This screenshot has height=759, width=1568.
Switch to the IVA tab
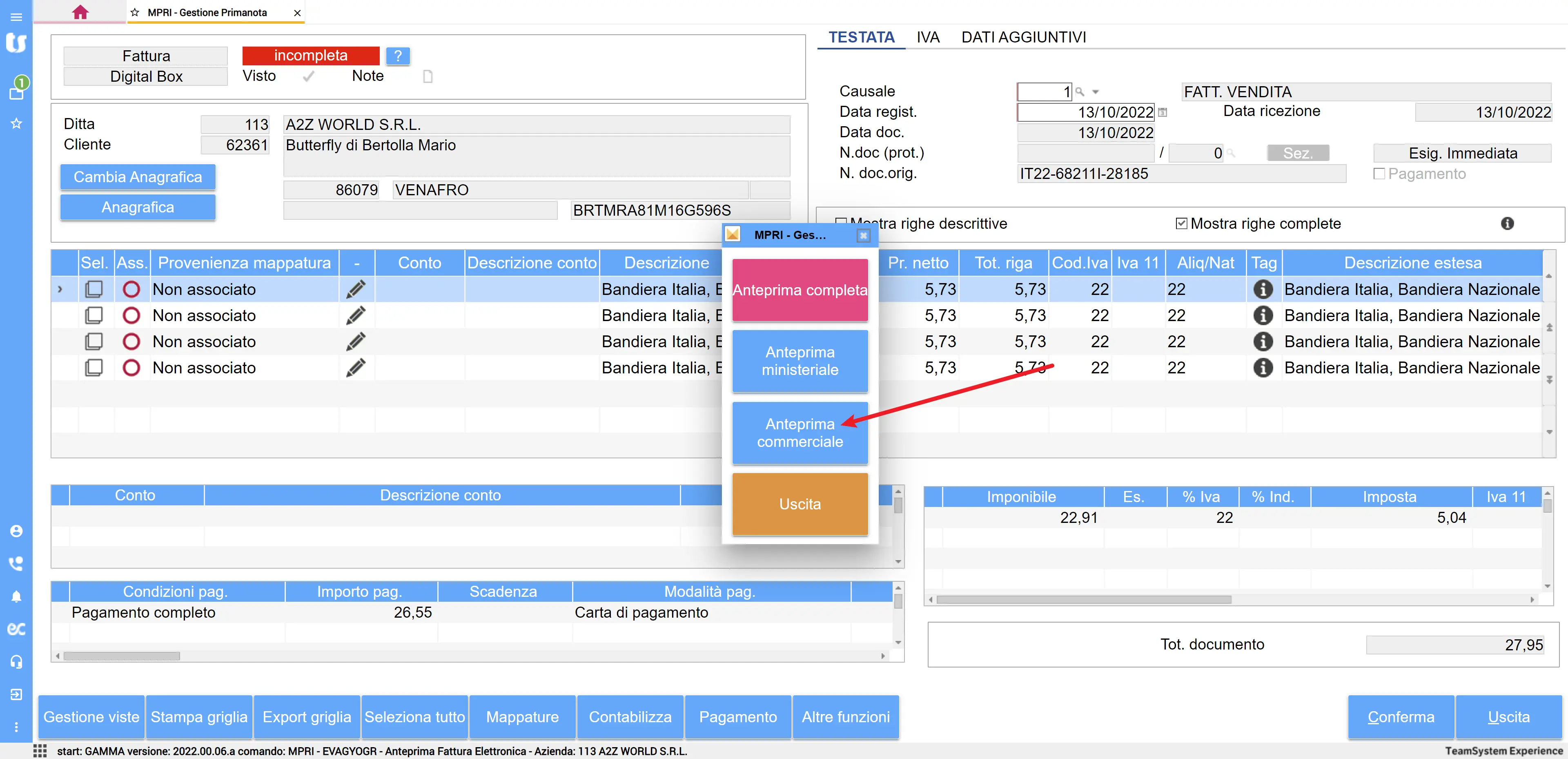tap(928, 37)
